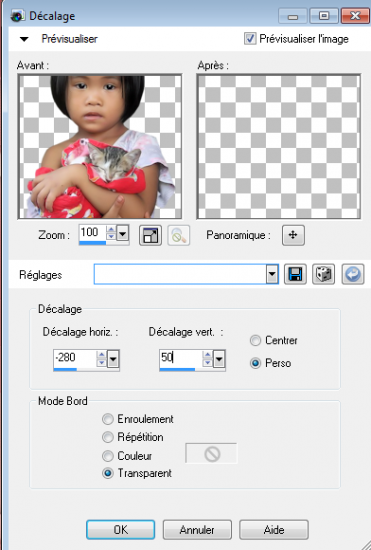Reset to defaults with the blue arrow icon
The height and width of the screenshot is (550, 371).
[x=352, y=274]
